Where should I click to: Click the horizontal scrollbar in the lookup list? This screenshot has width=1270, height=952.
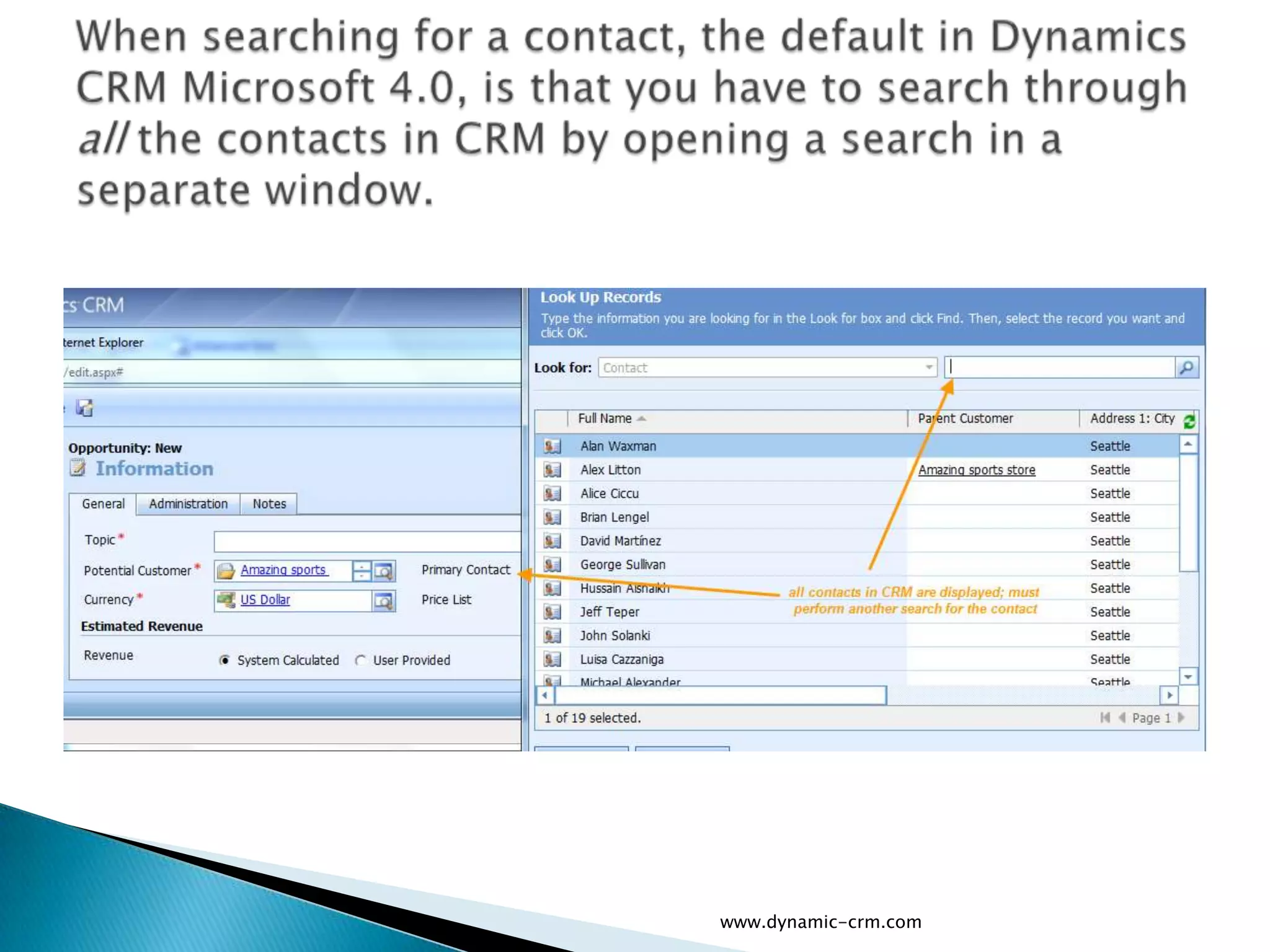719,695
